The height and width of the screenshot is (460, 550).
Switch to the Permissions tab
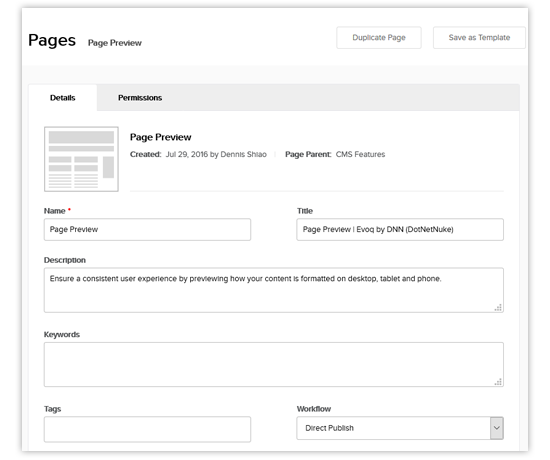[140, 98]
